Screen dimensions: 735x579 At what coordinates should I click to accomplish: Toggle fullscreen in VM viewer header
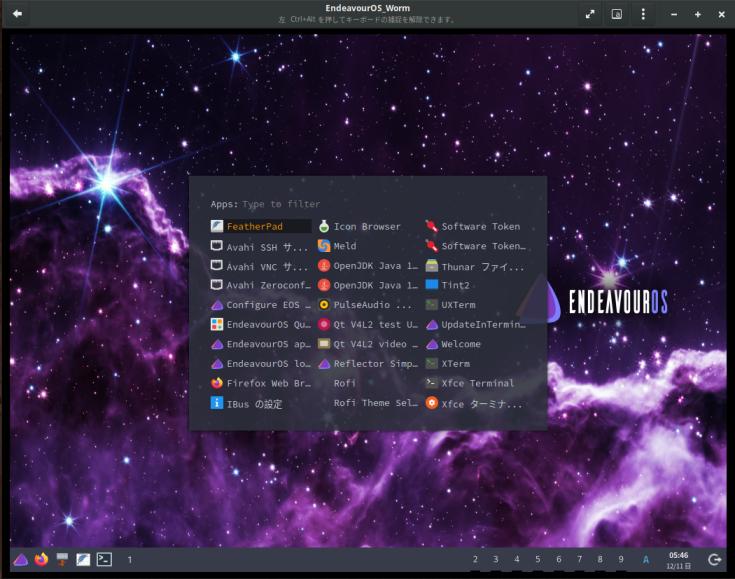[590, 14]
